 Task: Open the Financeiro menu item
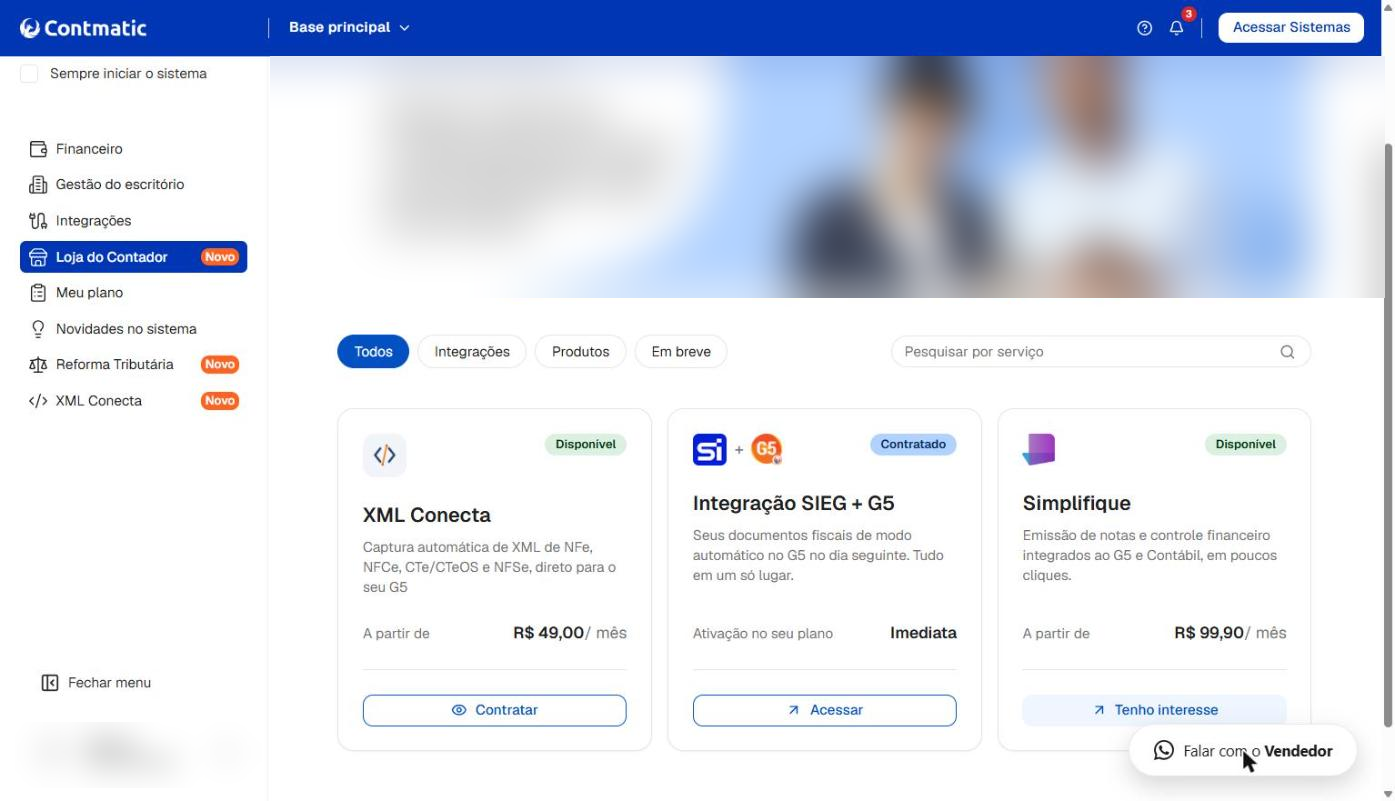coord(133,149)
